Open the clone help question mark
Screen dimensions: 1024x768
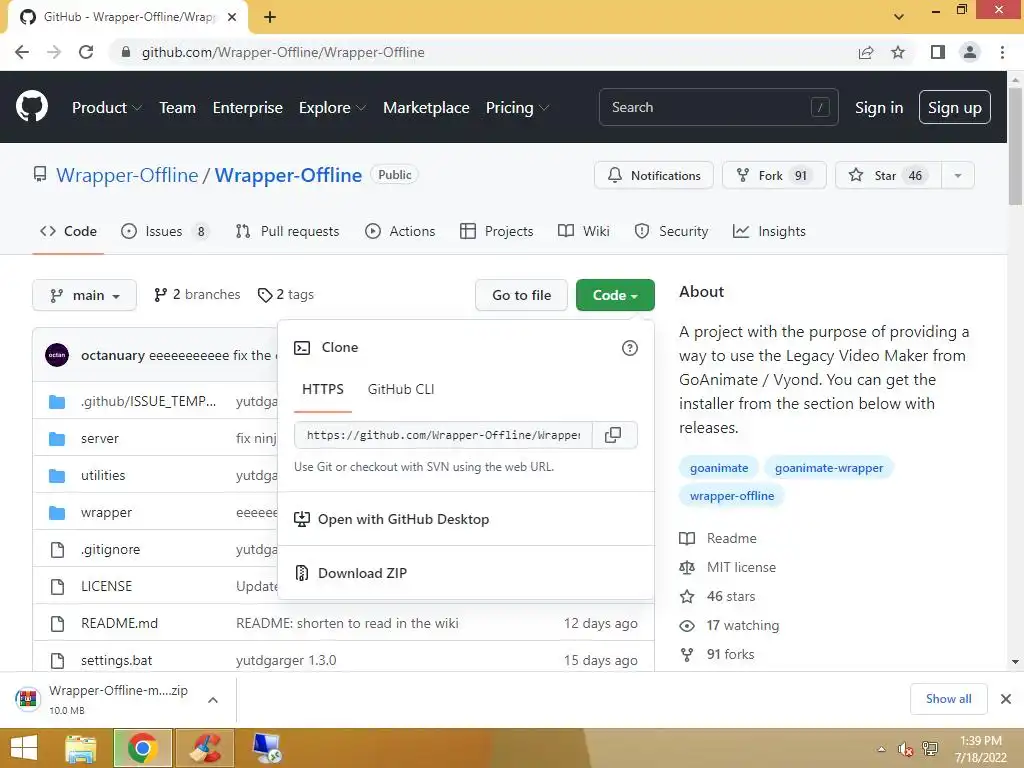click(630, 348)
